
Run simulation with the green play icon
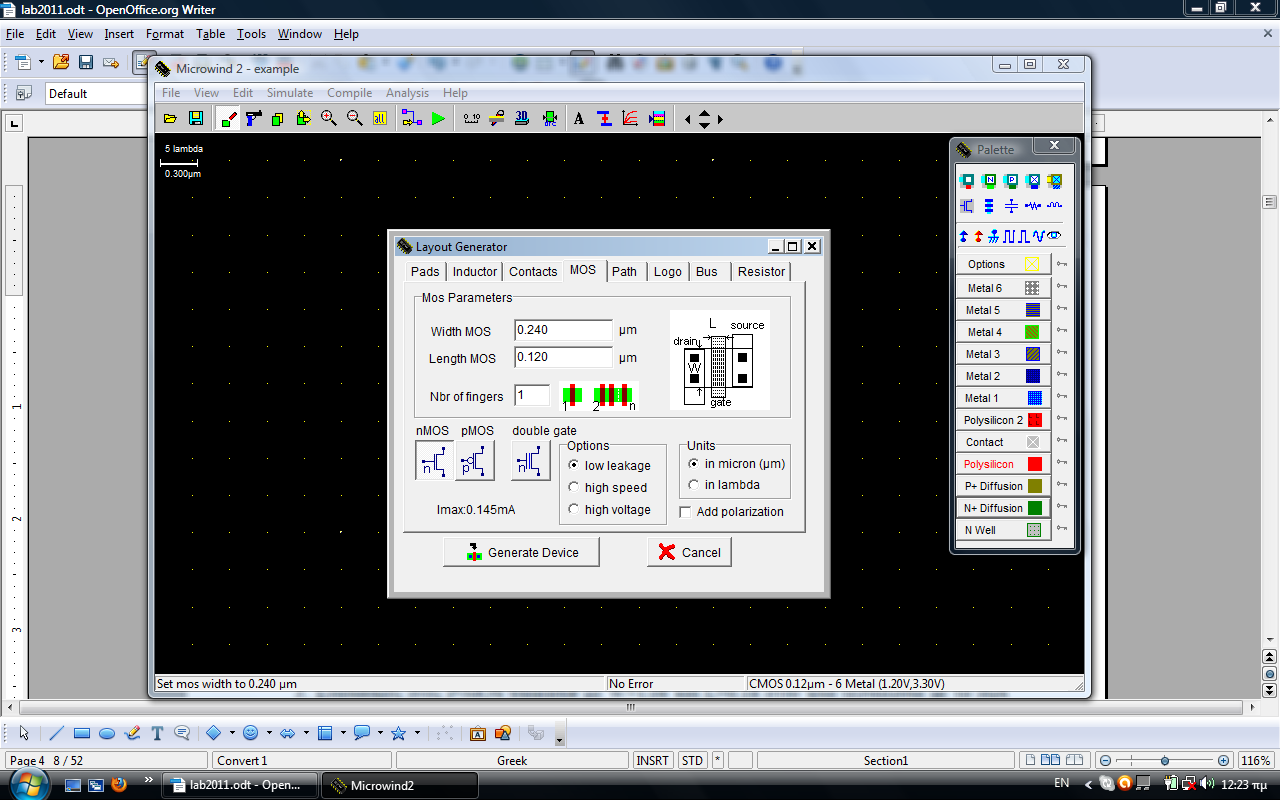pos(438,118)
